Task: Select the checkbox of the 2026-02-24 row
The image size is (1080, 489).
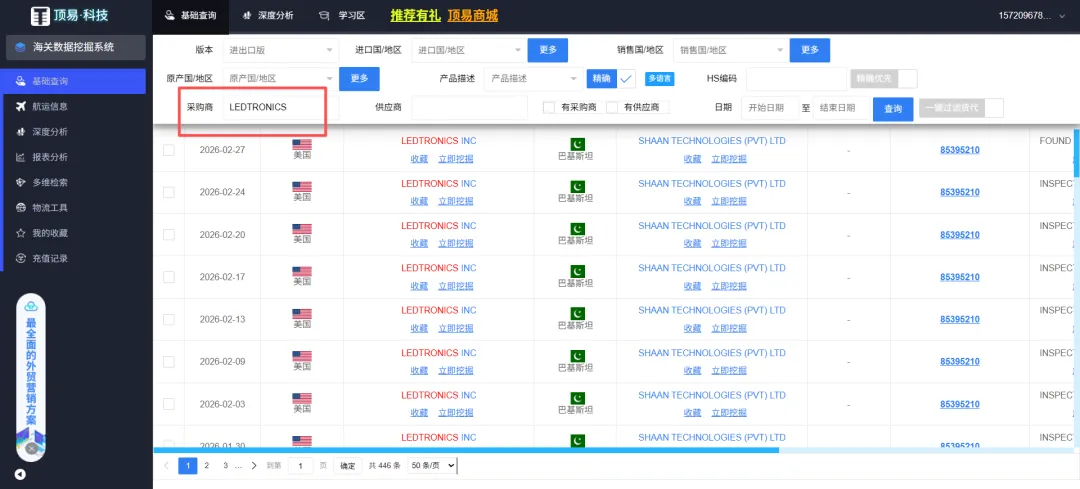Action: (169, 192)
